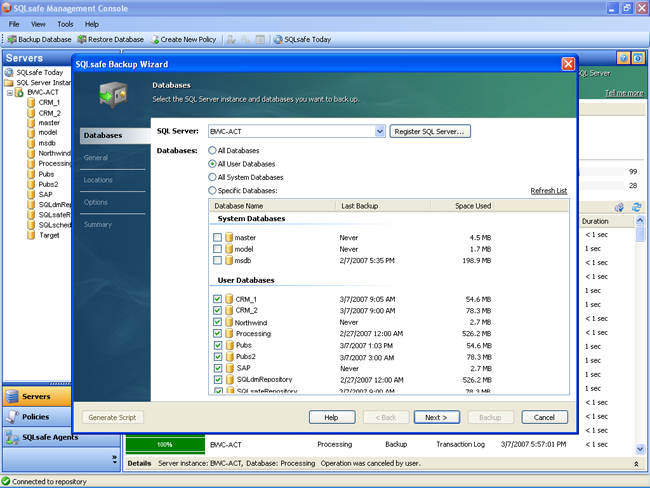Click the Tell me more link
The image size is (650, 488).
(x=624, y=93)
